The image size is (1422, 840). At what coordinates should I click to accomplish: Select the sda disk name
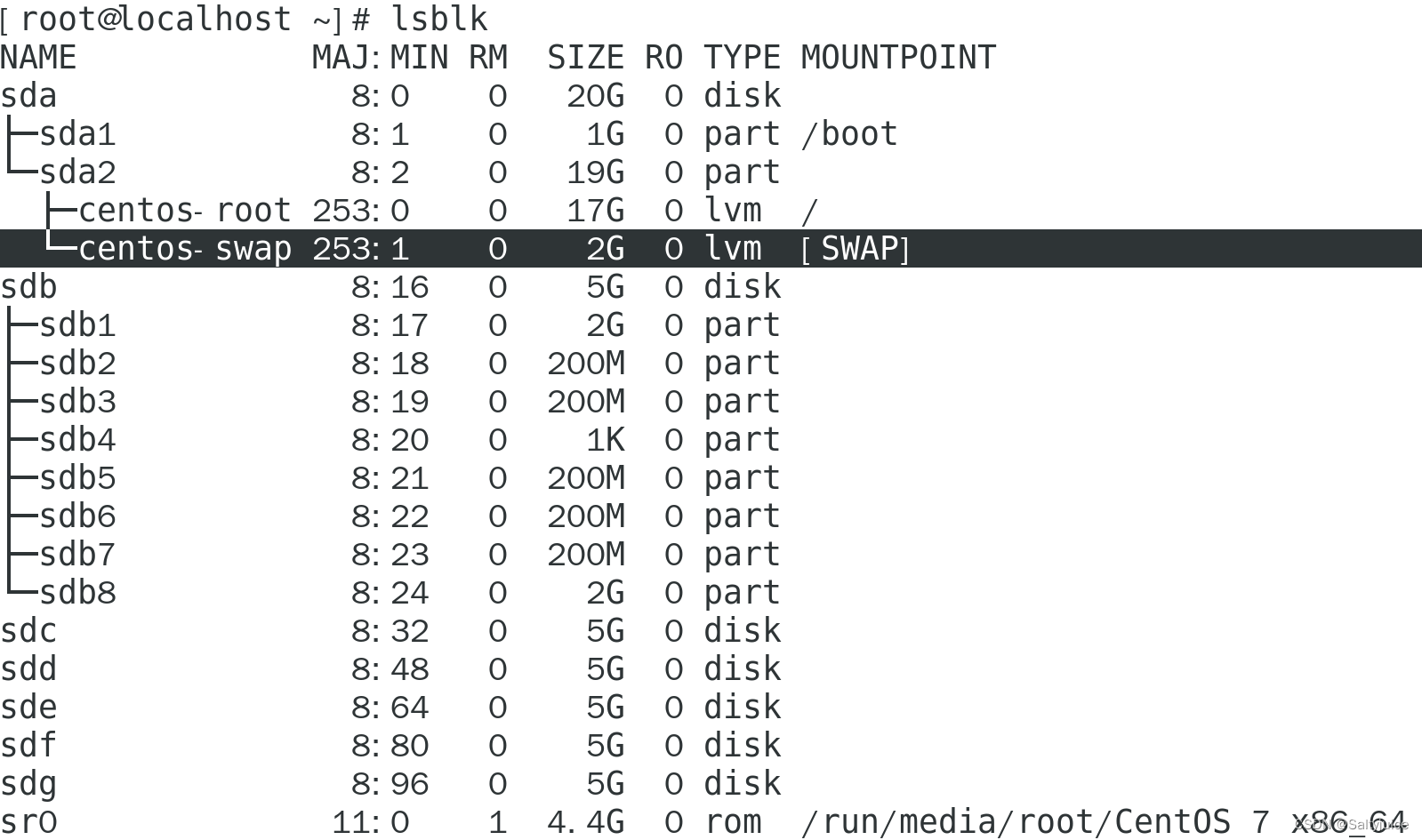click(28, 96)
